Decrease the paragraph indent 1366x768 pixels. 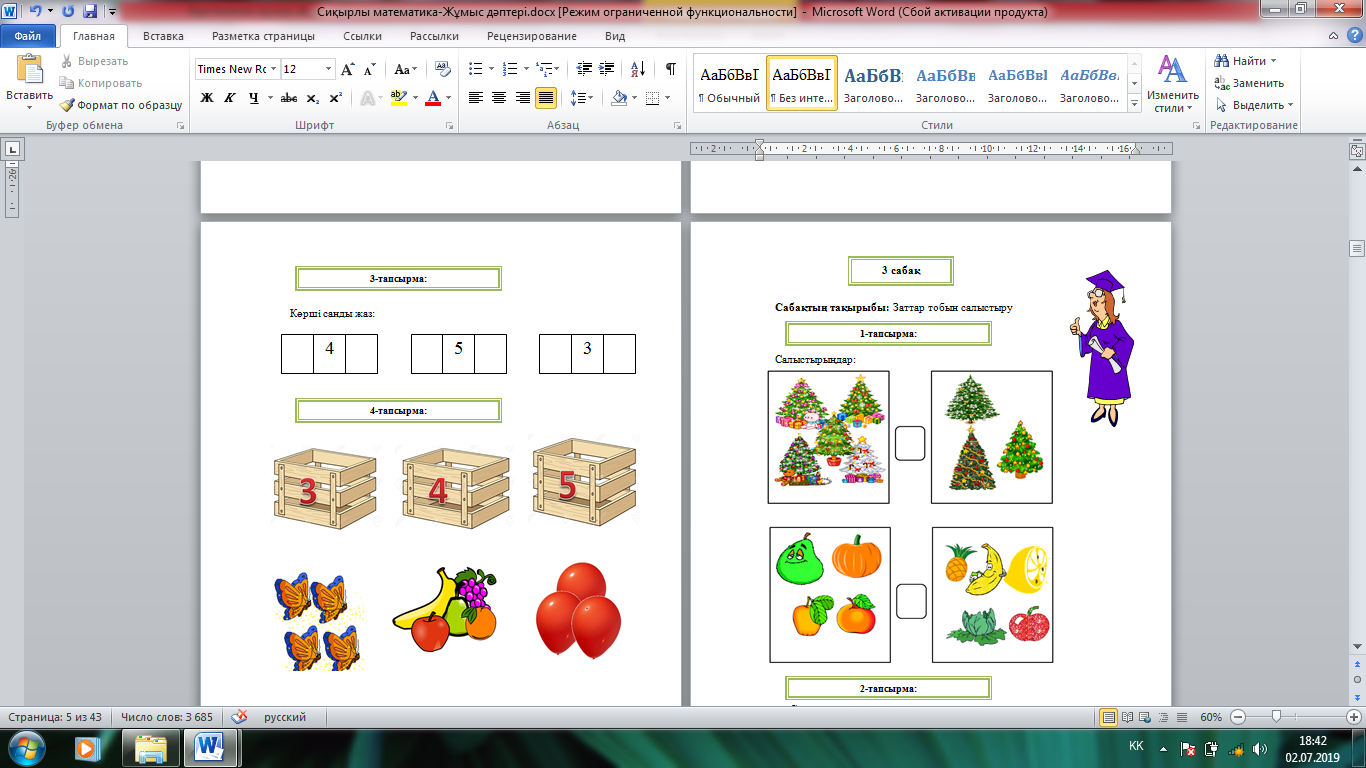point(585,69)
